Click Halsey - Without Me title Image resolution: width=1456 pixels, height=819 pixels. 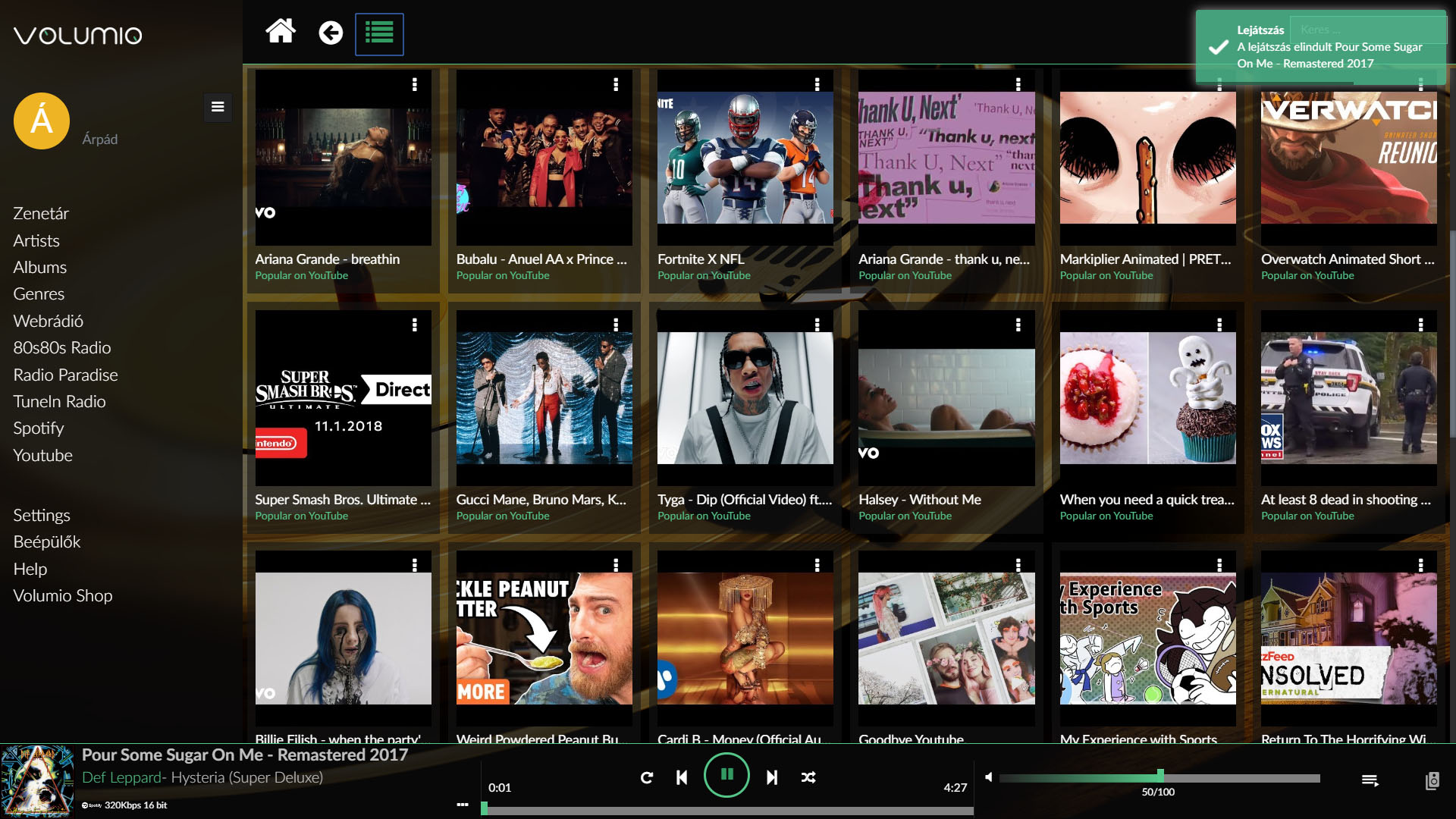[920, 499]
